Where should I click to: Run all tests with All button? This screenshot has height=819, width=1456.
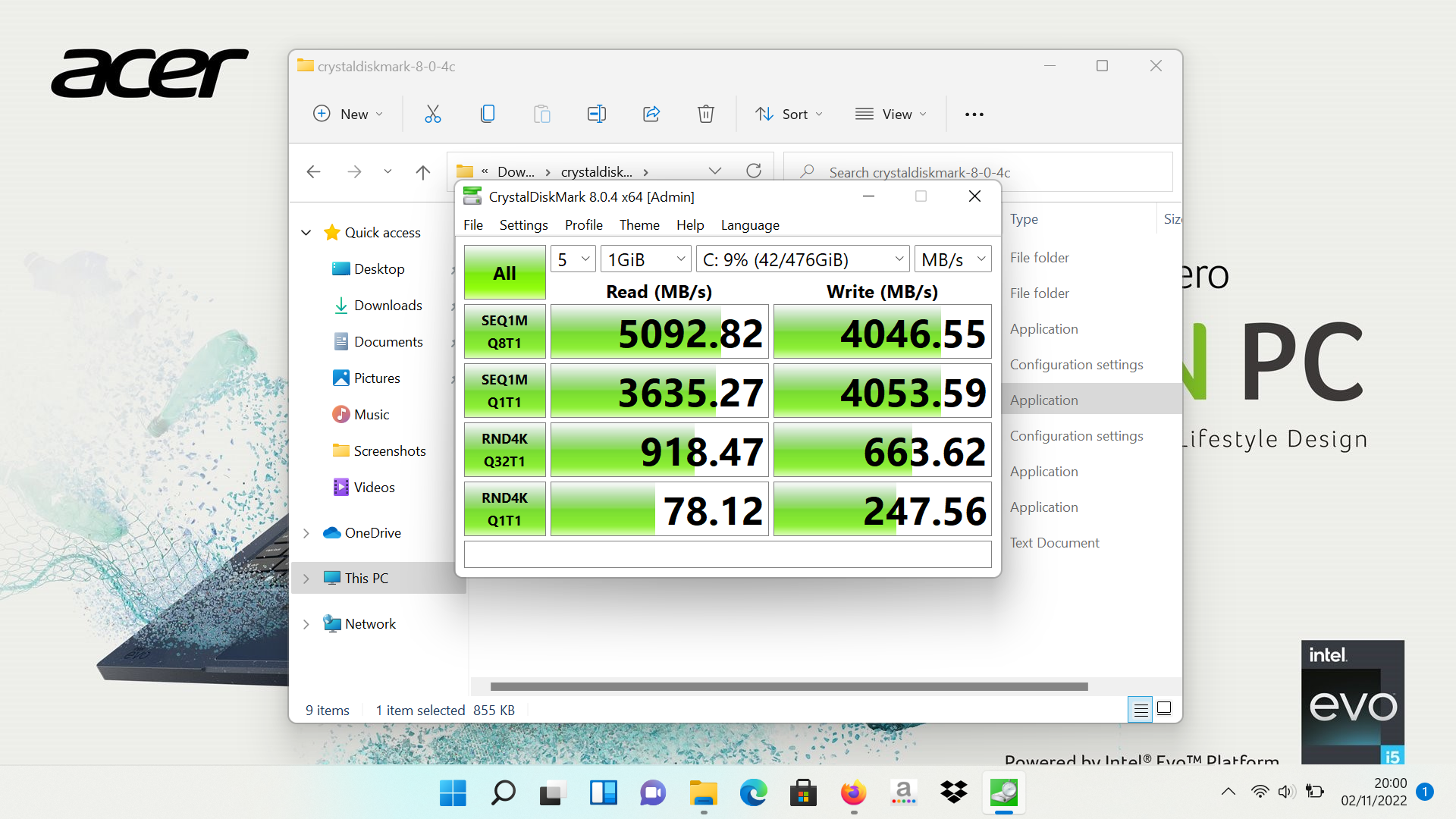(x=504, y=272)
